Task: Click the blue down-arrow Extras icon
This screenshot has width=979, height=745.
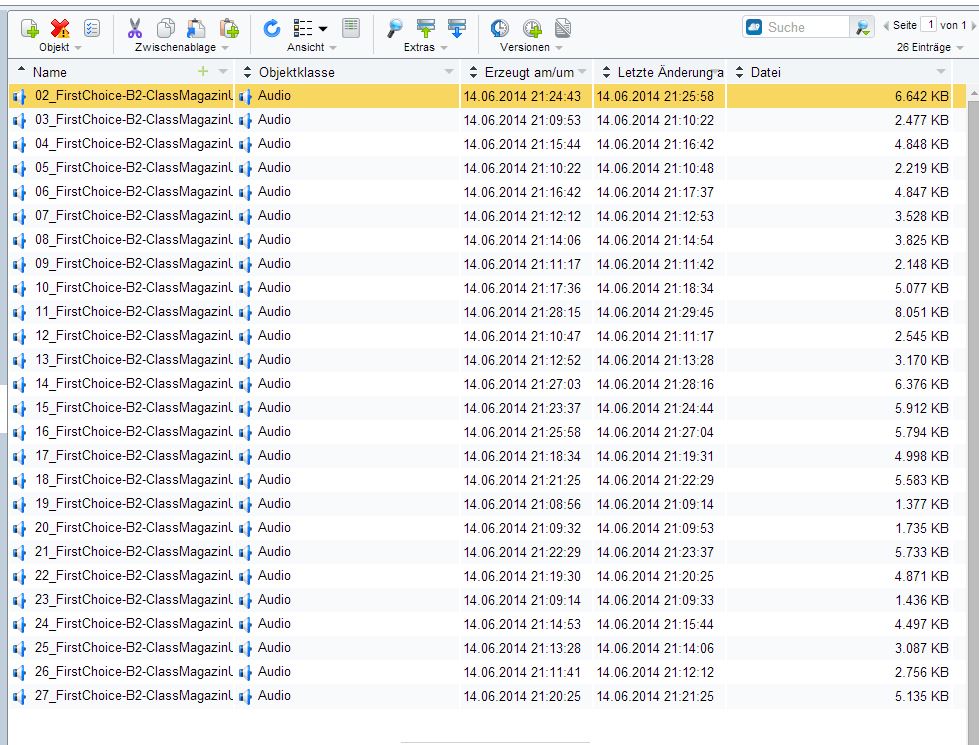Action: point(457,28)
